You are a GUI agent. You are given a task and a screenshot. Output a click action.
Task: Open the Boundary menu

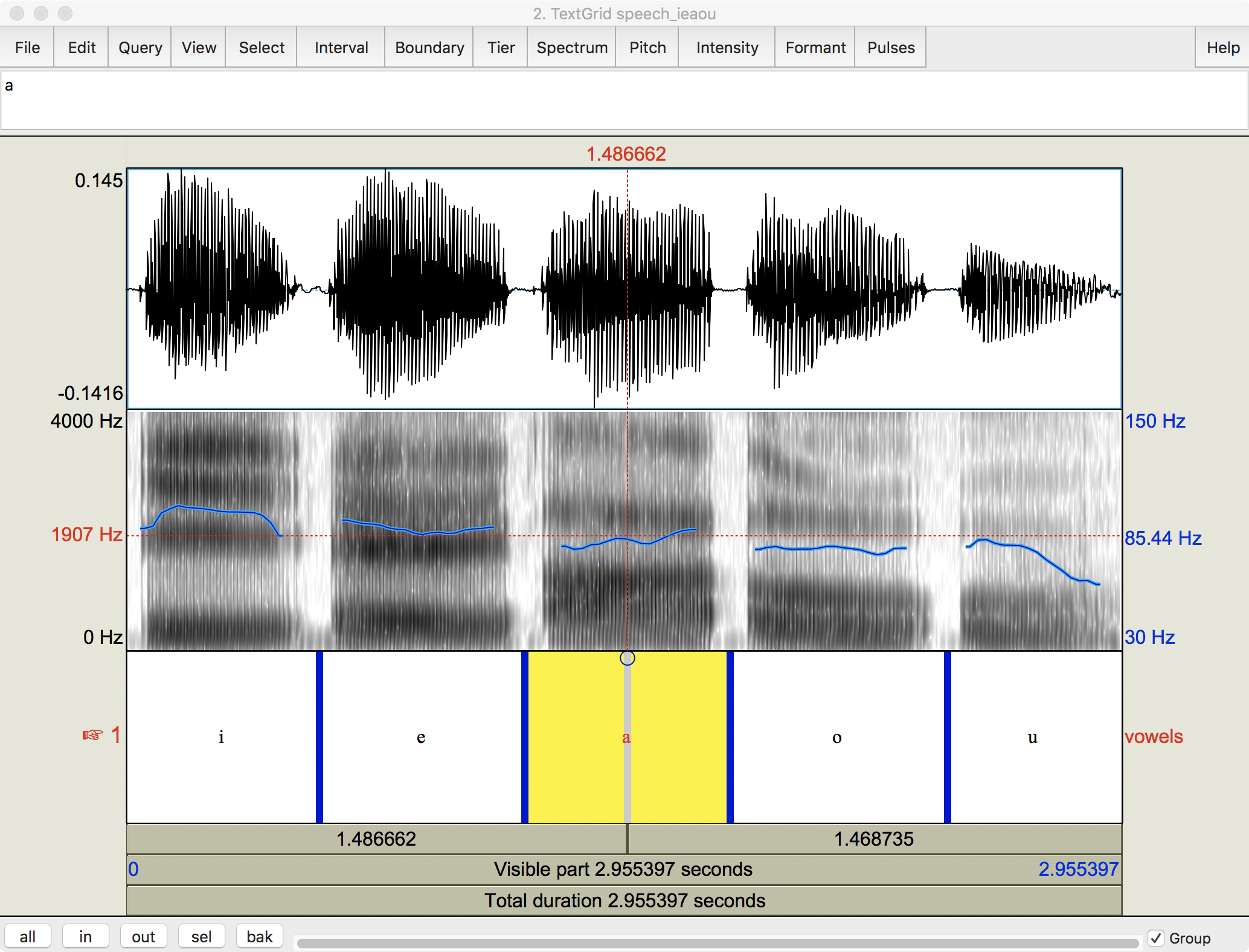click(x=429, y=48)
